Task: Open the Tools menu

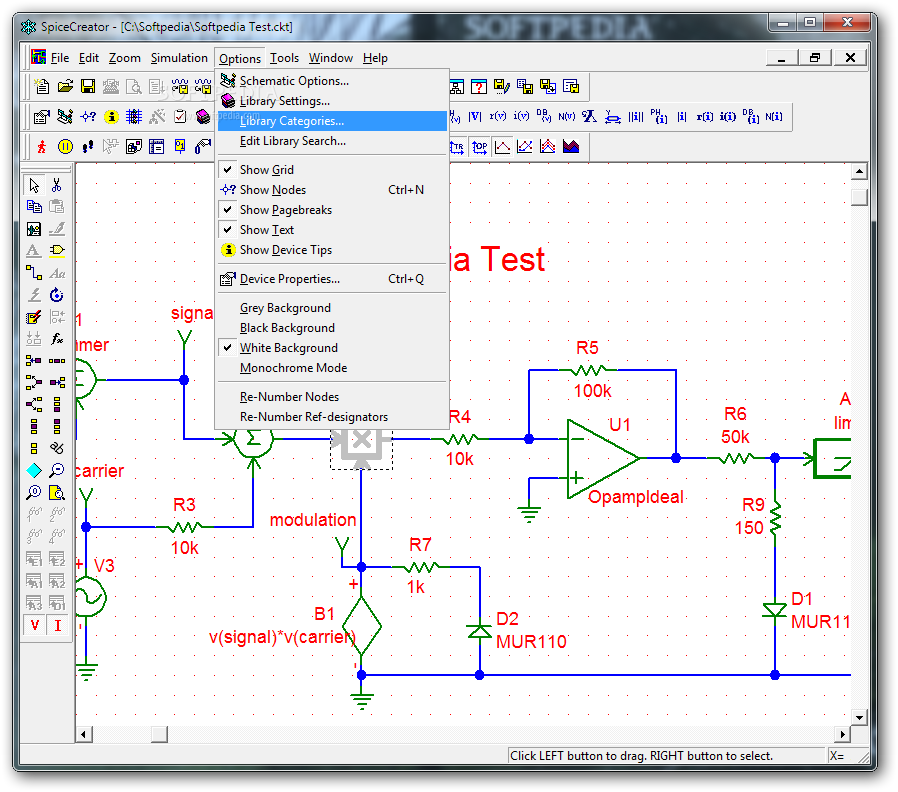Action: click(284, 58)
